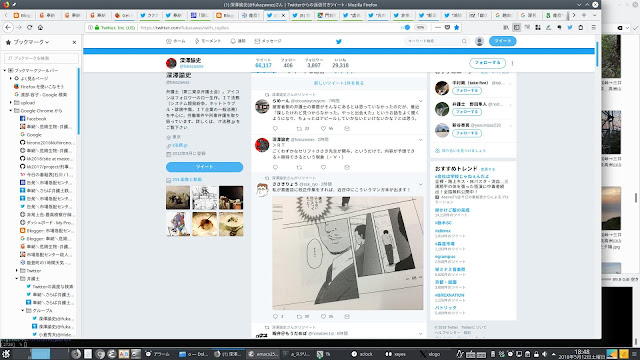640x360 pixels.
Task: Toggle the sidebar toolbar icon
Action: tap(517, 27)
